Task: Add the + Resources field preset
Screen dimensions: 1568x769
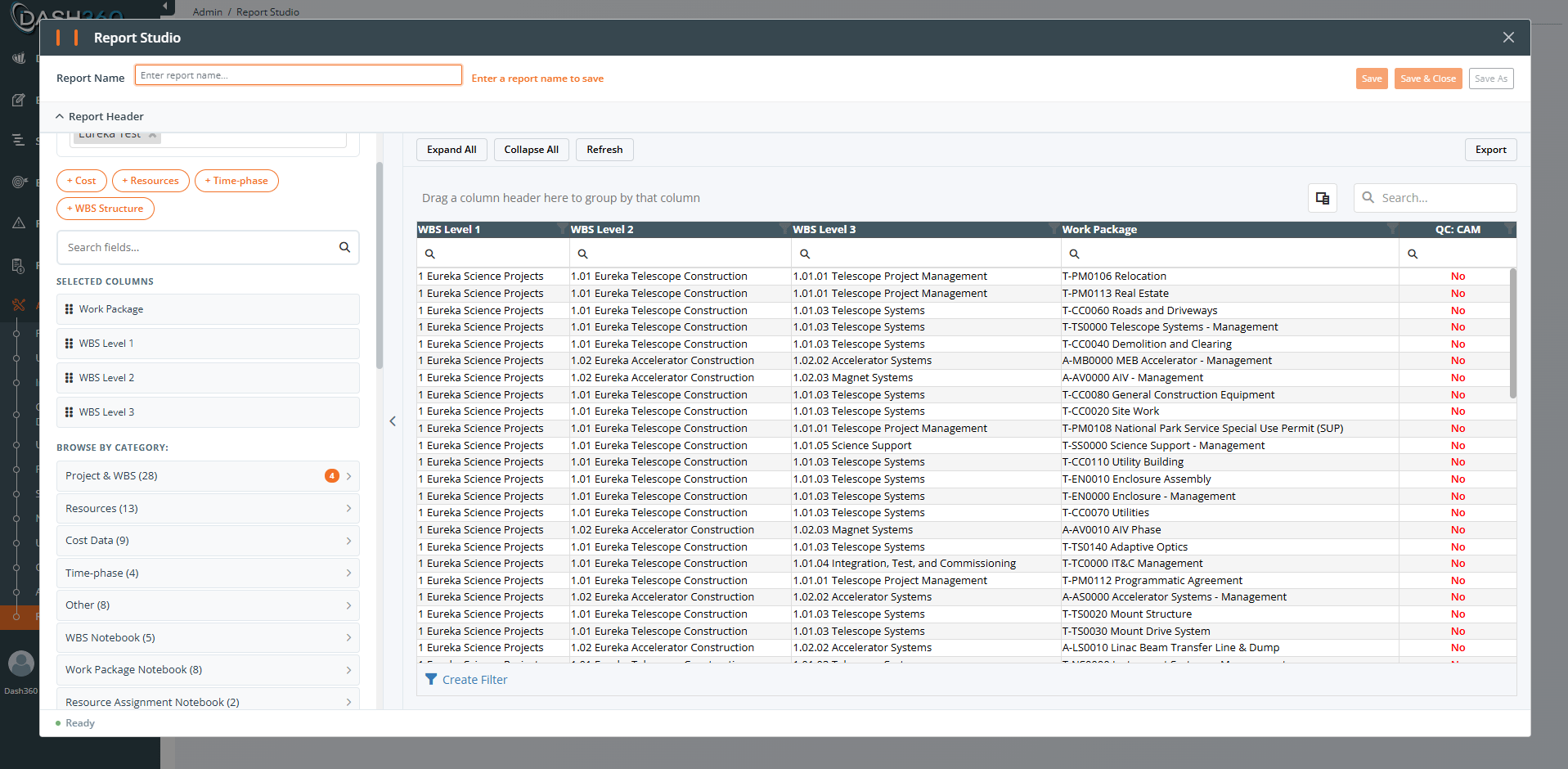Action: (151, 181)
